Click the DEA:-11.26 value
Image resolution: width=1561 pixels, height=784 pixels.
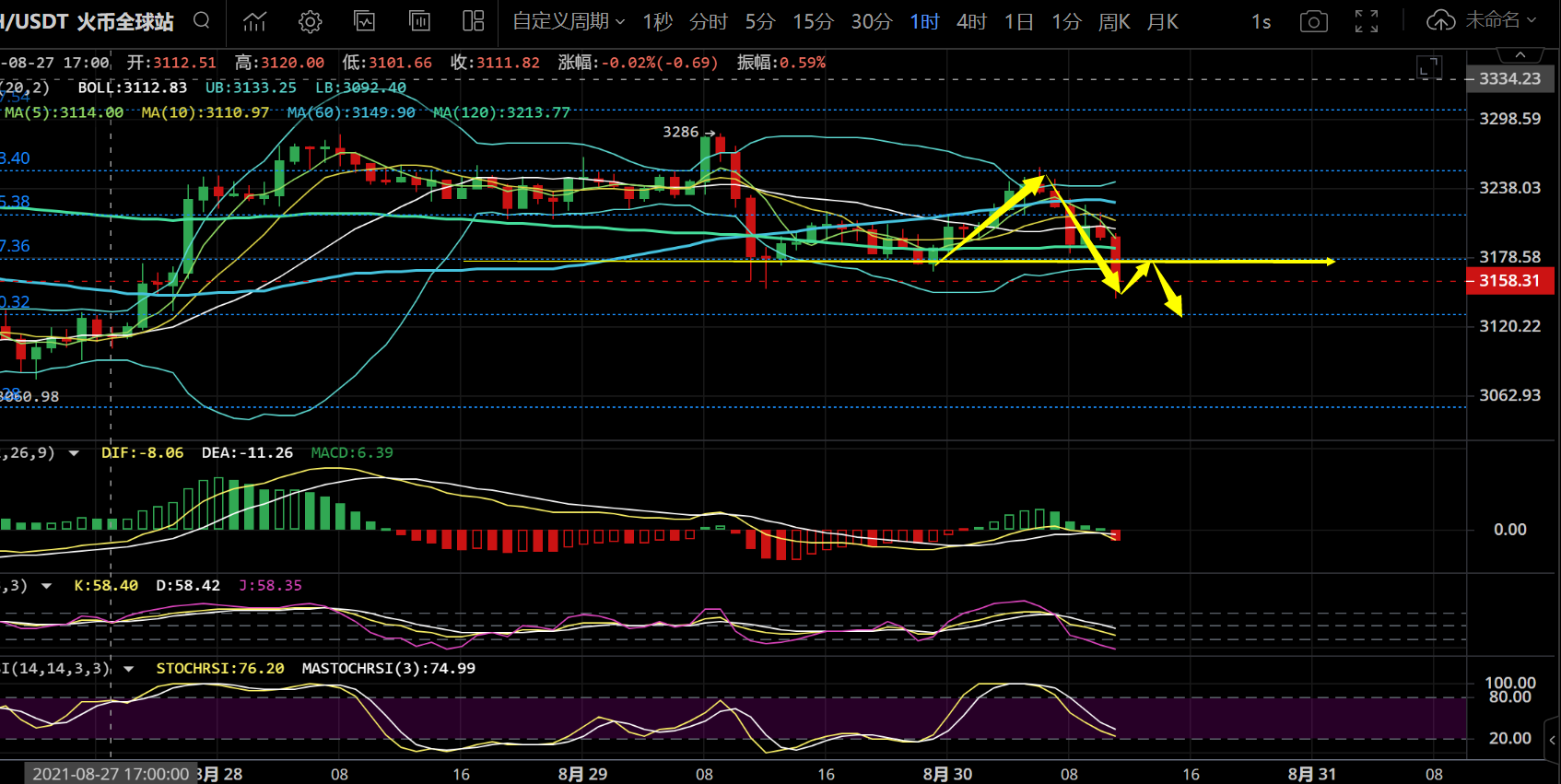[247, 453]
